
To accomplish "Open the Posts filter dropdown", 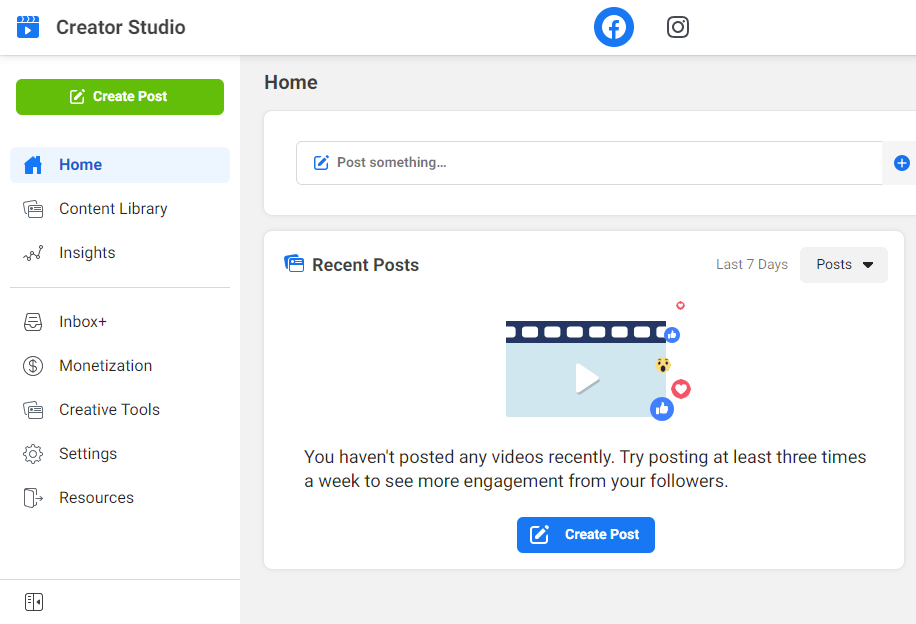I will coord(843,264).
